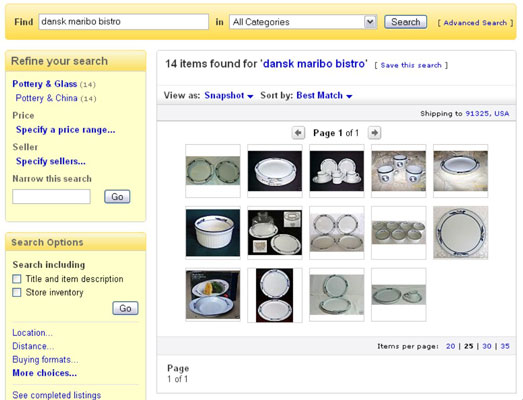
Task: Check the Store inventory option
Action: click(x=17, y=292)
